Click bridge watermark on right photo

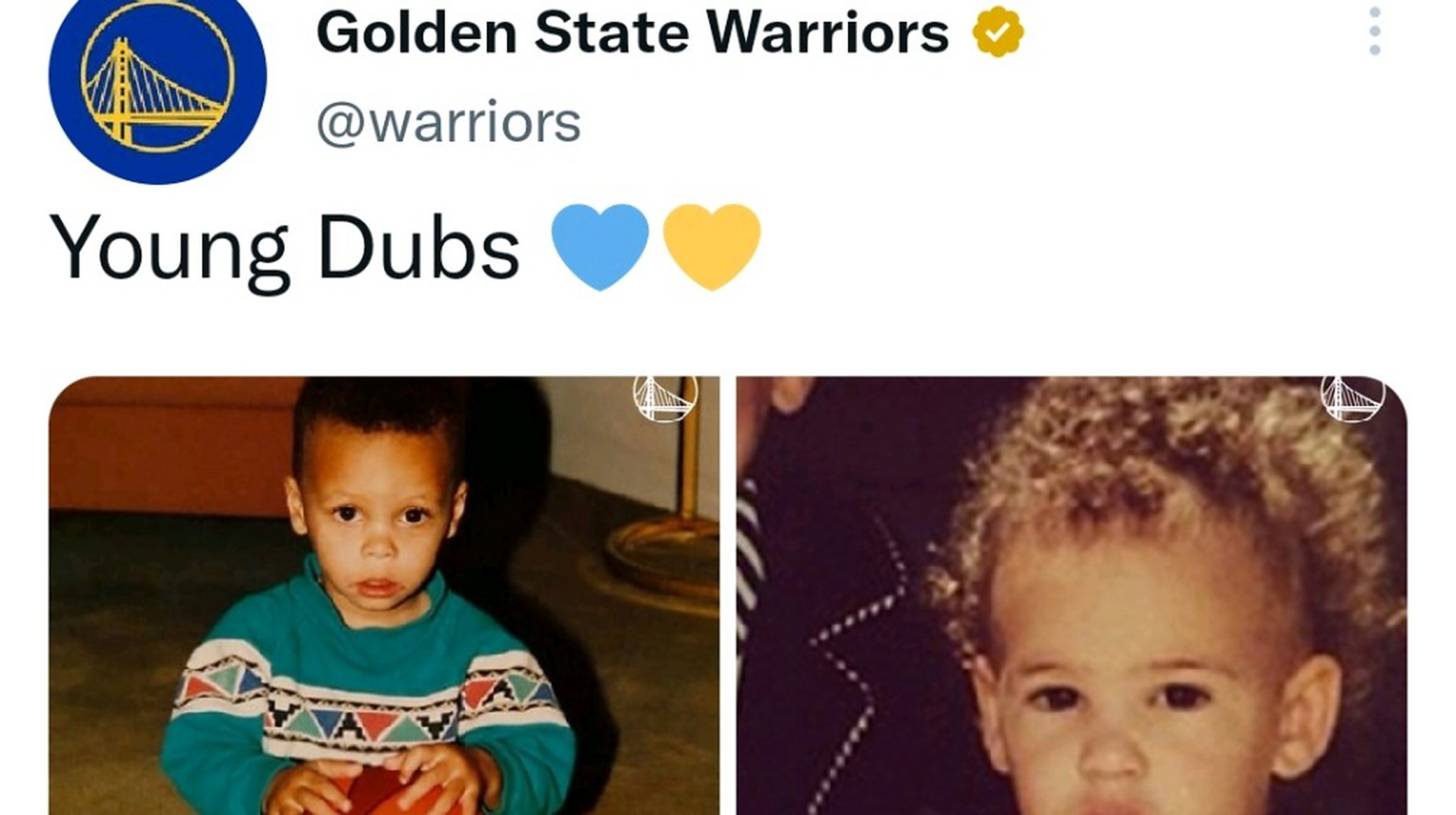pos(1353,397)
